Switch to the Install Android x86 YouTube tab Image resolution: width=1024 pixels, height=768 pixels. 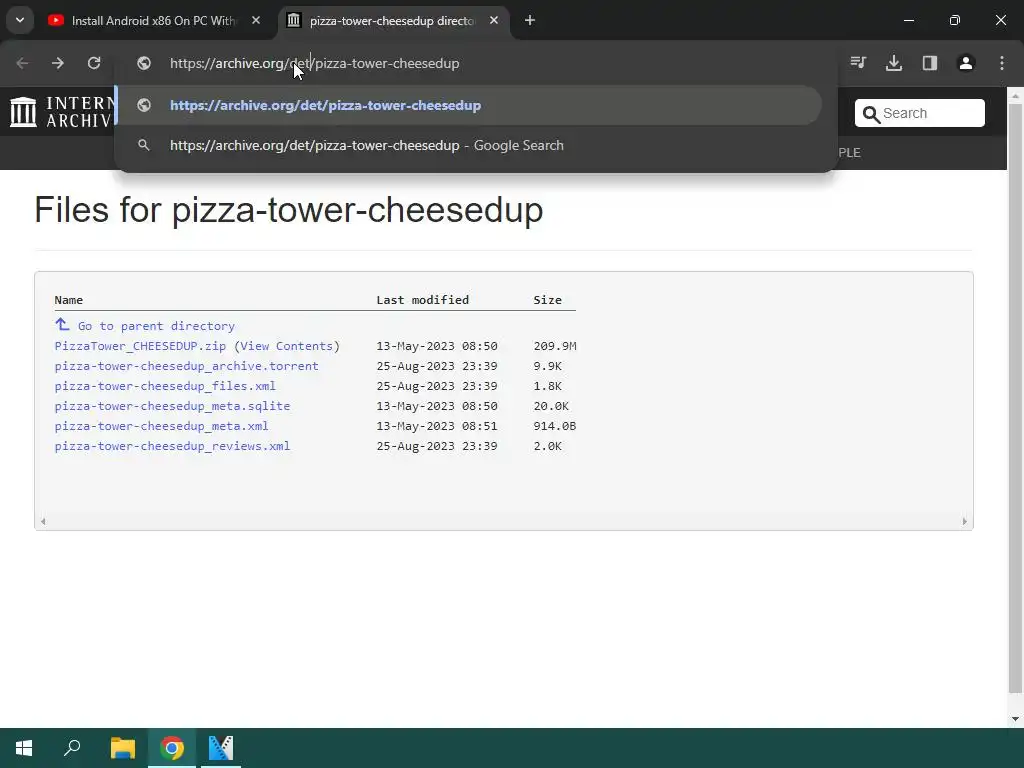[153, 21]
